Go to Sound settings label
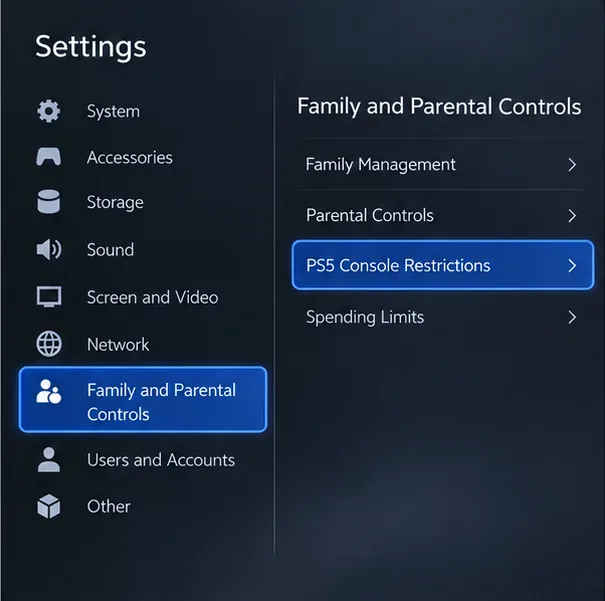The width and height of the screenshot is (605, 601). tap(110, 250)
